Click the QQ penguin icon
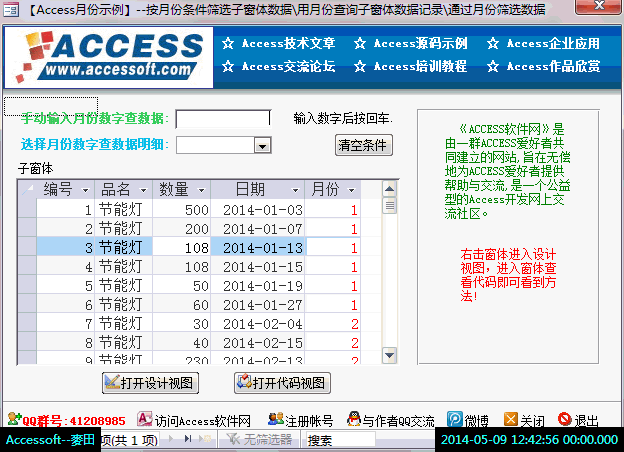Viewport: 624px width, 452px height. pyautogui.click(x=354, y=419)
